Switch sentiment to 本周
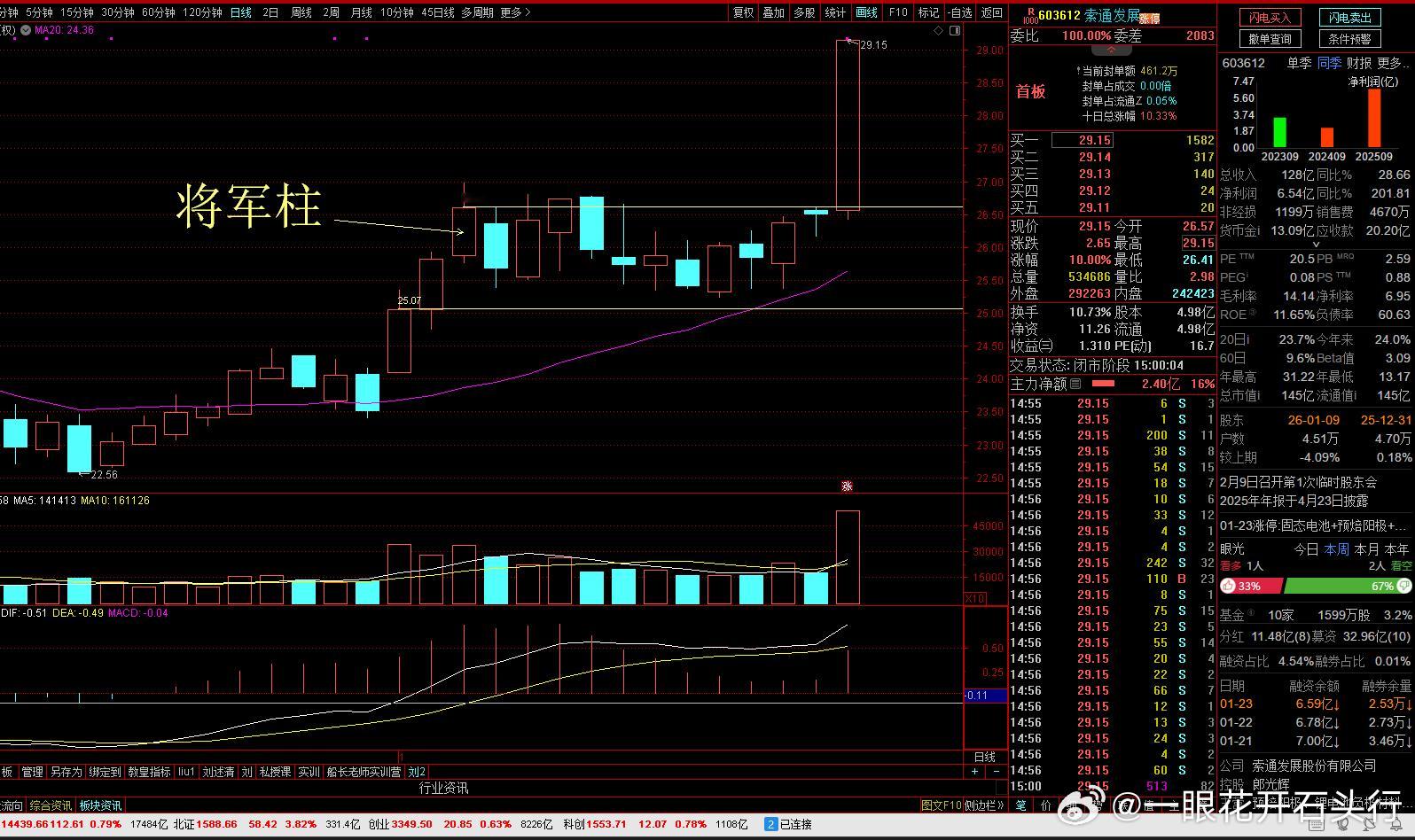 point(1336,549)
